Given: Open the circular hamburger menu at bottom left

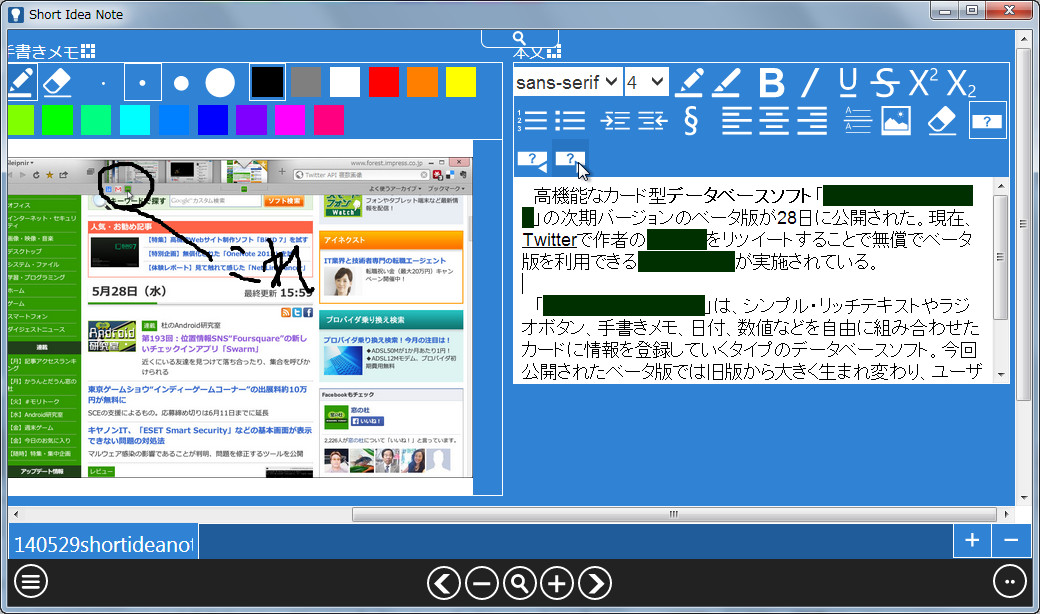Looking at the screenshot, I should pos(31,582).
